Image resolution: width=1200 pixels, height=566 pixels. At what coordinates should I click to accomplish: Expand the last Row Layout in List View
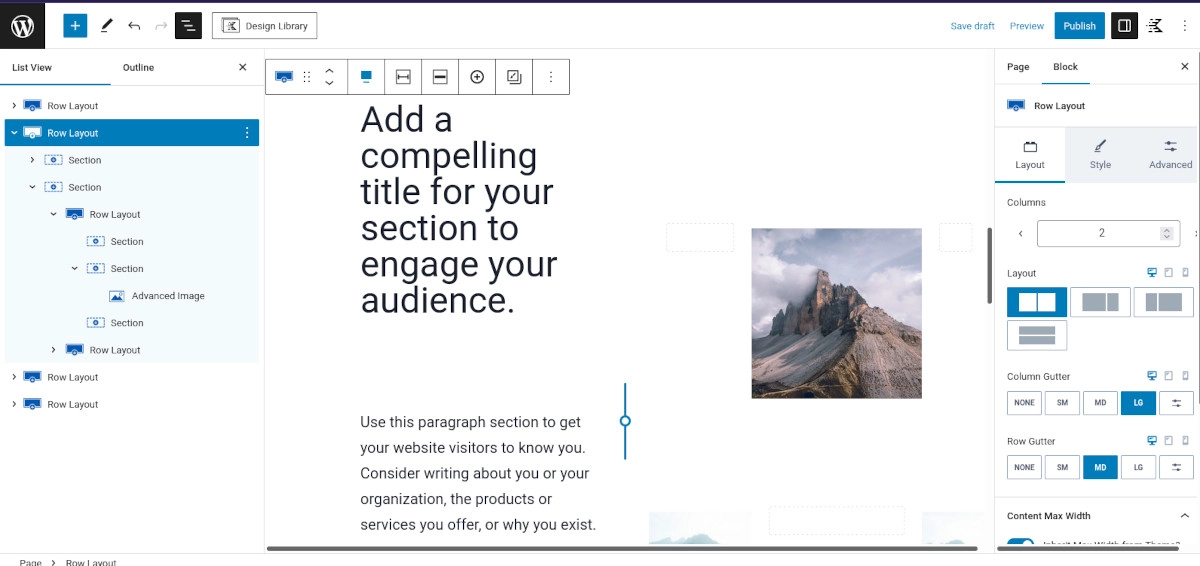tap(14, 404)
